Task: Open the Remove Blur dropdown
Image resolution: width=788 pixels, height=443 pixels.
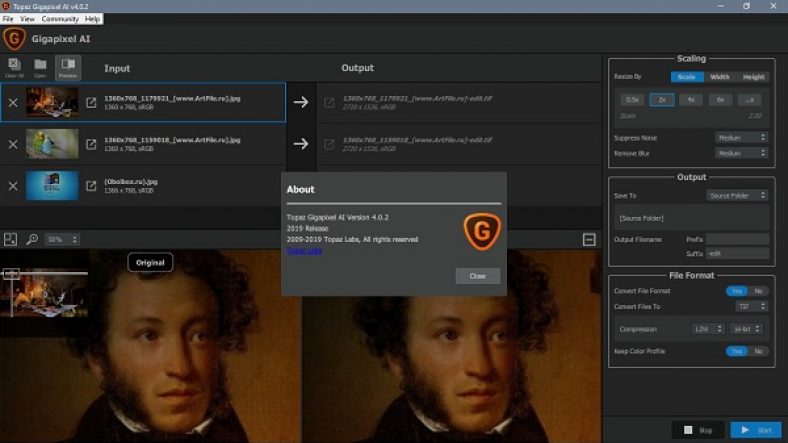Action: click(x=741, y=153)
